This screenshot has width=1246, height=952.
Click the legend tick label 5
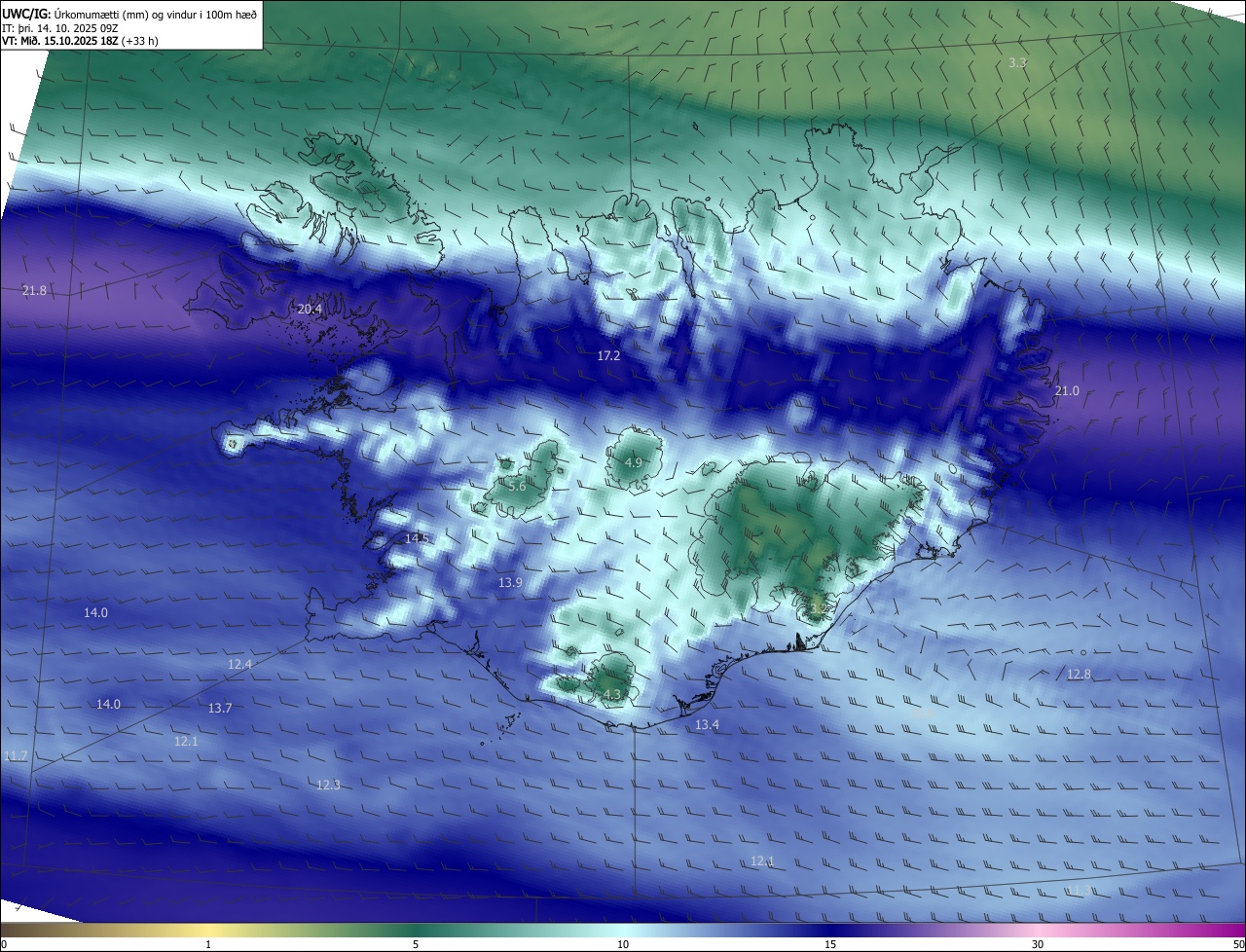point(416,944)
